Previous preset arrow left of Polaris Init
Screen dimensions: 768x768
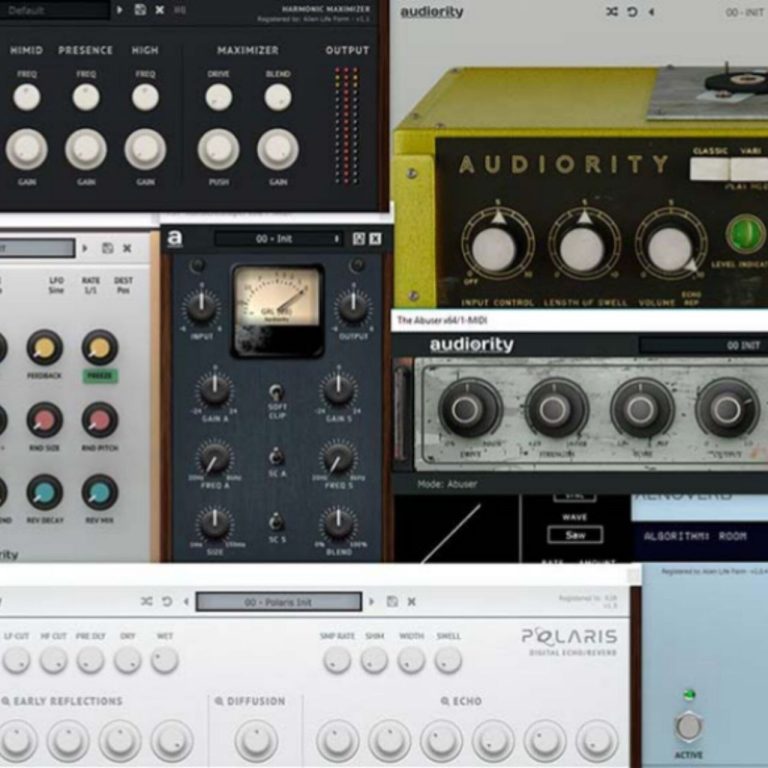[186, 601]
